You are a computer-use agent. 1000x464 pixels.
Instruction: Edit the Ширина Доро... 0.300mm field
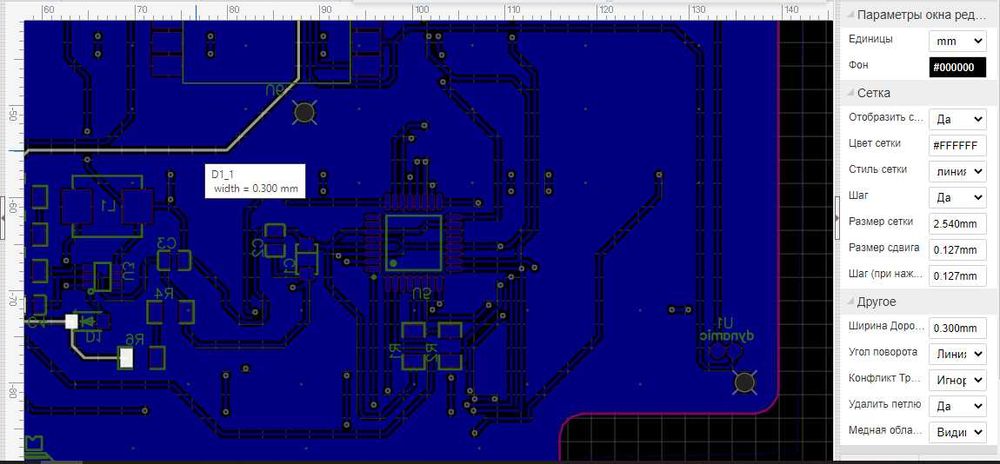tap(957, 328)
